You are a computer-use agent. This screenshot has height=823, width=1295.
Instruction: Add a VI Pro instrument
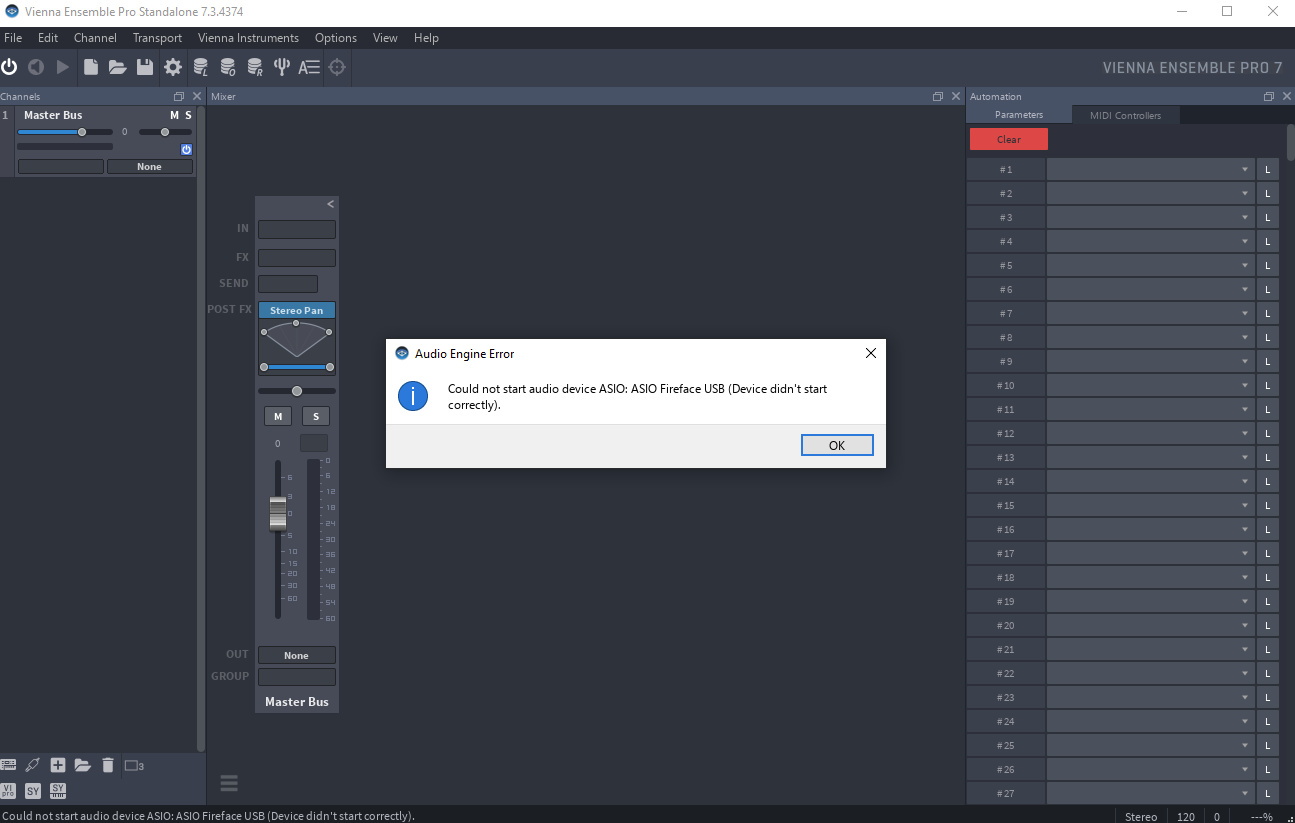click(8, 791)
